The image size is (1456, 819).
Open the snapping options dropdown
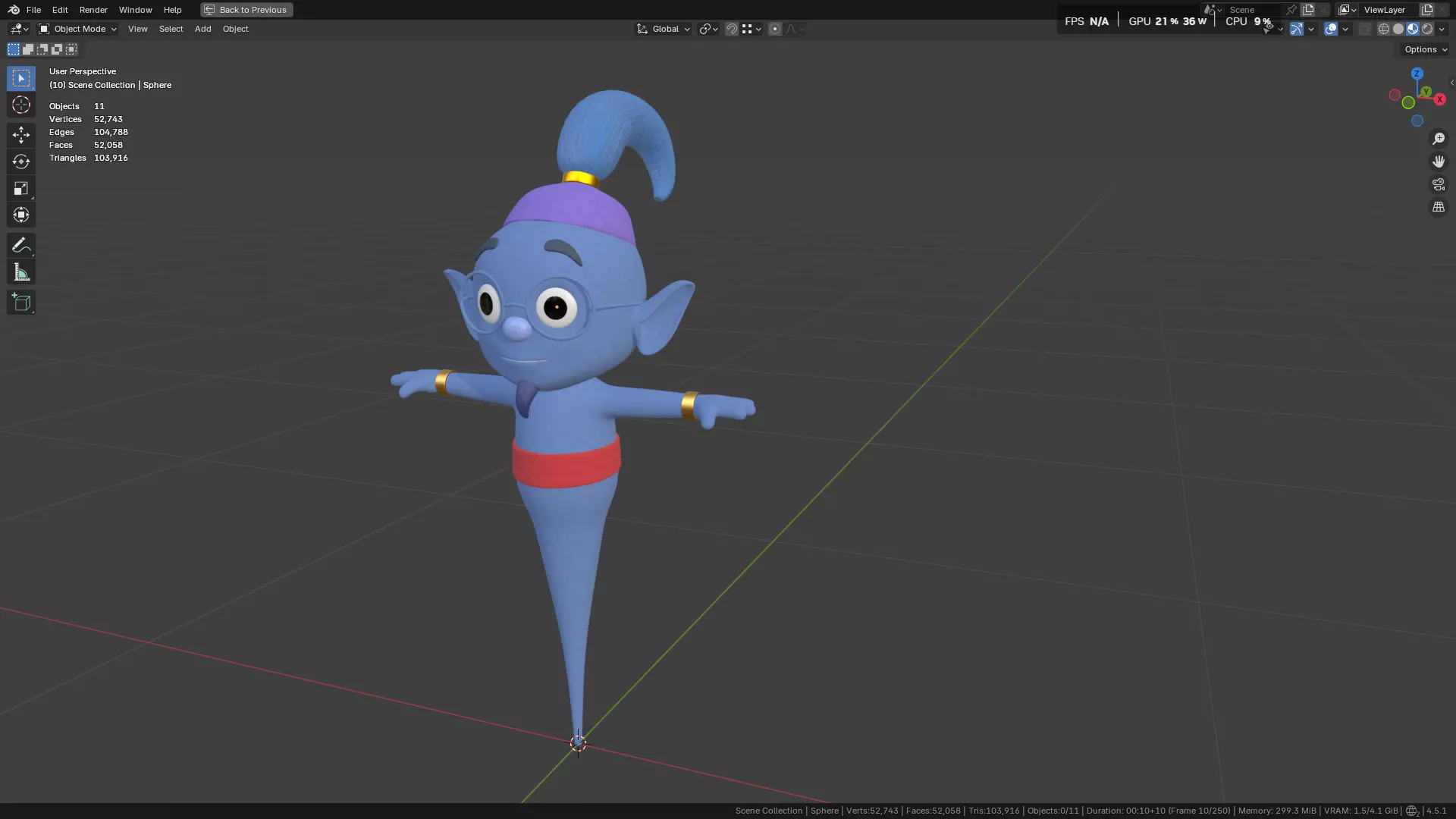pyautogui.click(x=751, y=29)
